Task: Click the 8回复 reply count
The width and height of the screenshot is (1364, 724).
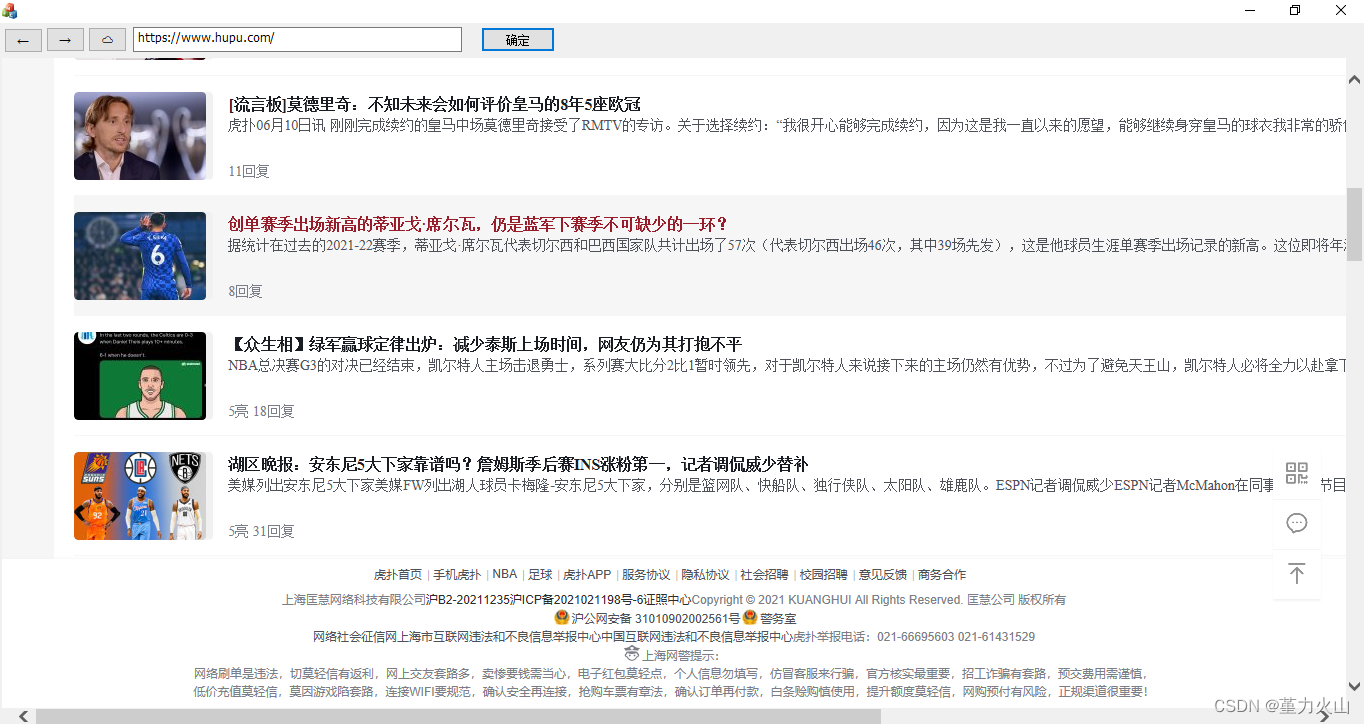Action: click(245, 291)
